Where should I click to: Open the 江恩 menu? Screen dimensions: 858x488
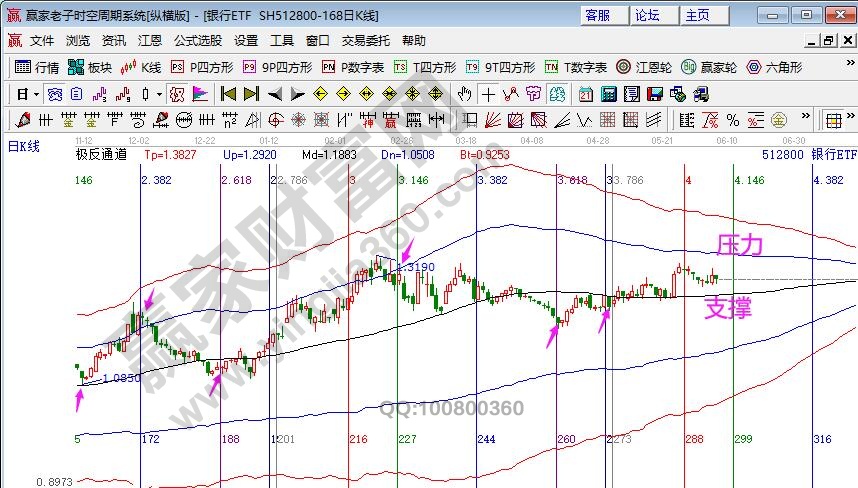[150, 41]
